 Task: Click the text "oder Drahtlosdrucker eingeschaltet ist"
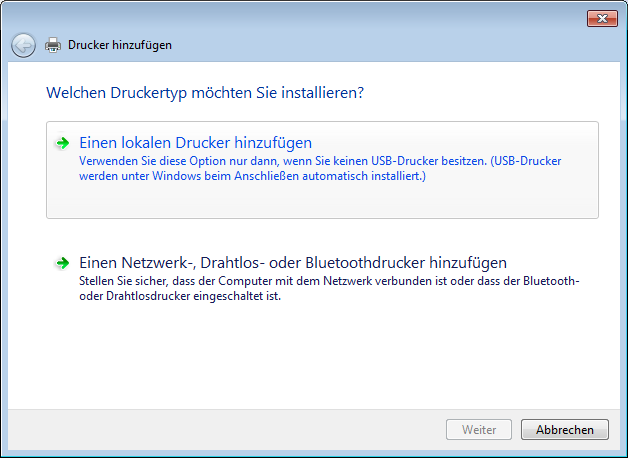point(180,297)
